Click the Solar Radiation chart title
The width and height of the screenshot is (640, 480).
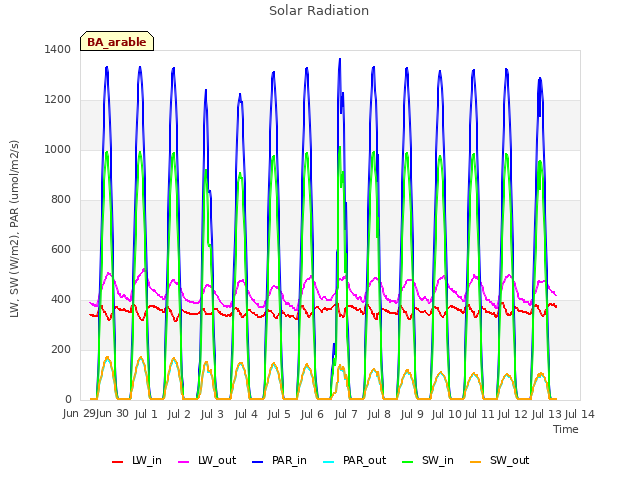(319, 11)
